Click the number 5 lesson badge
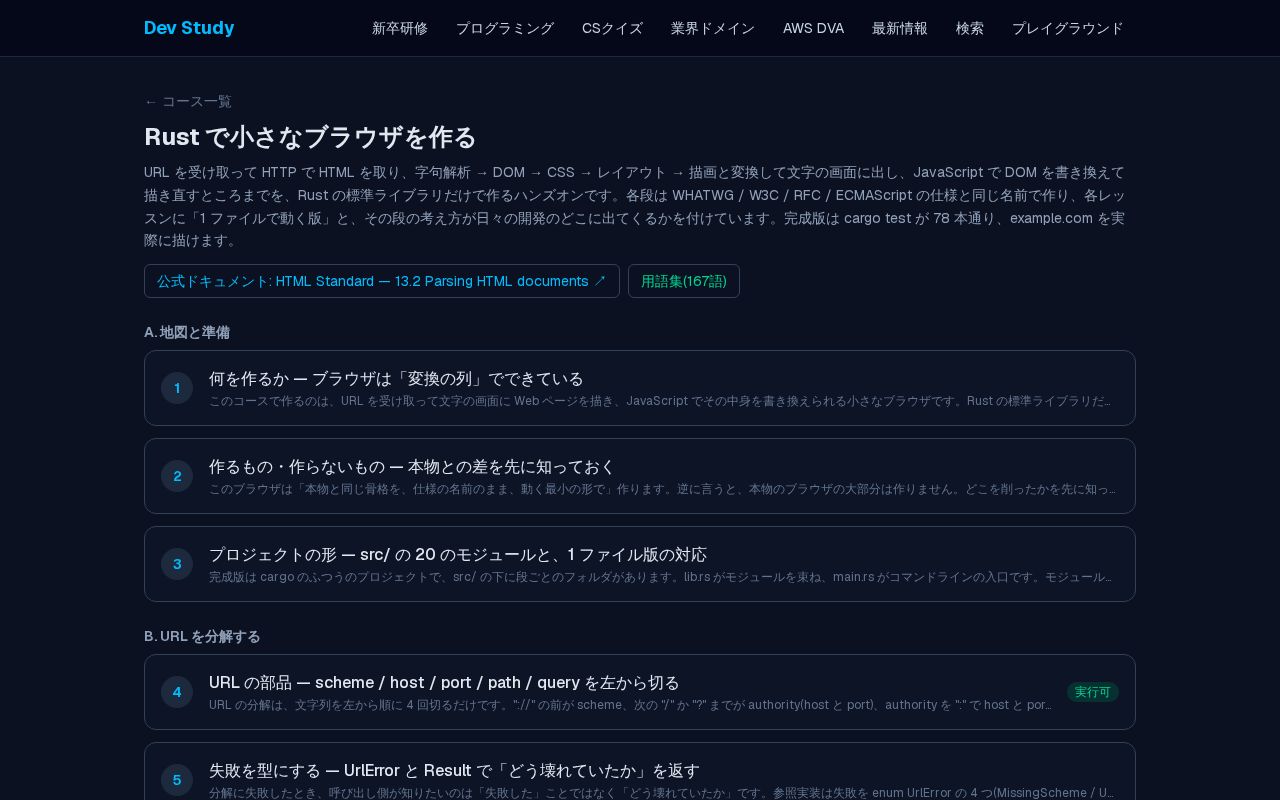Screen dimensions: 1280x800 click(x=177, y=780)
